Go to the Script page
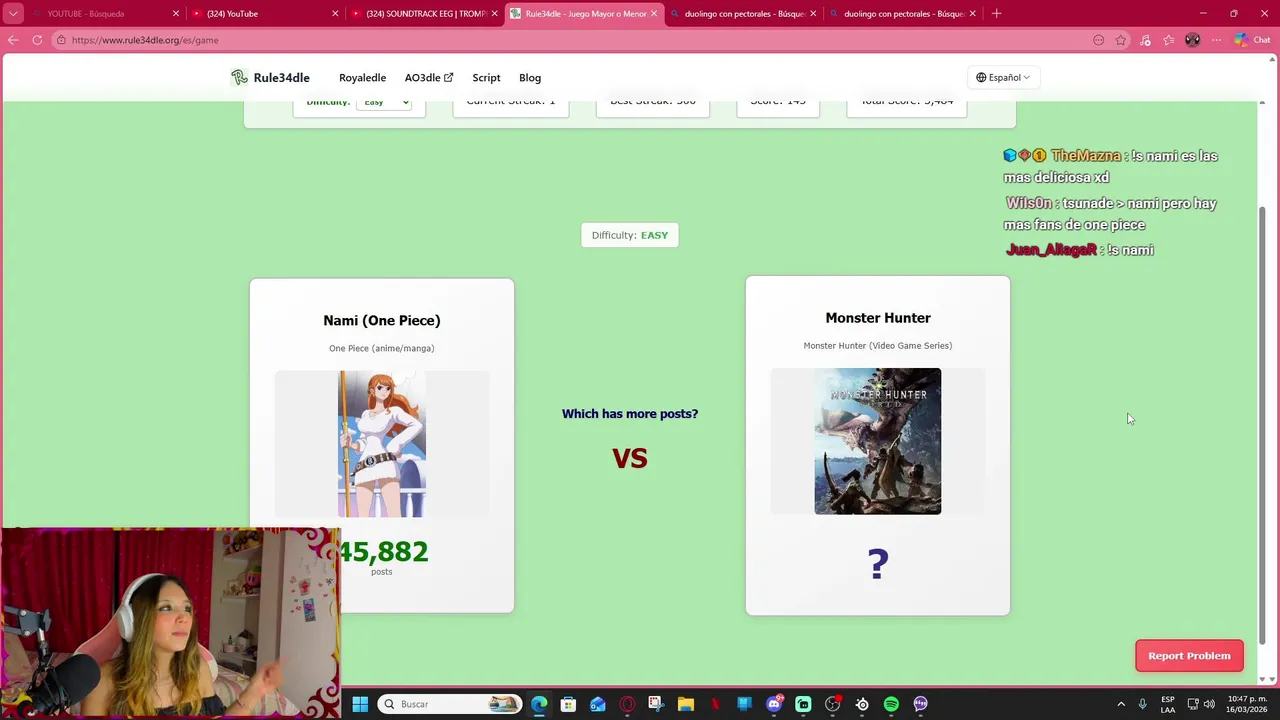Viewport: 1280px width, 720px height. click(x=486, y=78)
